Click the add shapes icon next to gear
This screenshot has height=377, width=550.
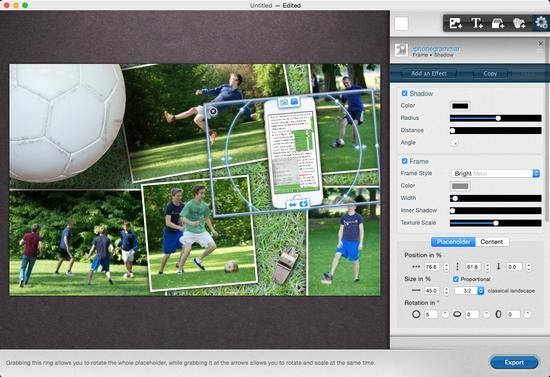(519, 23)
